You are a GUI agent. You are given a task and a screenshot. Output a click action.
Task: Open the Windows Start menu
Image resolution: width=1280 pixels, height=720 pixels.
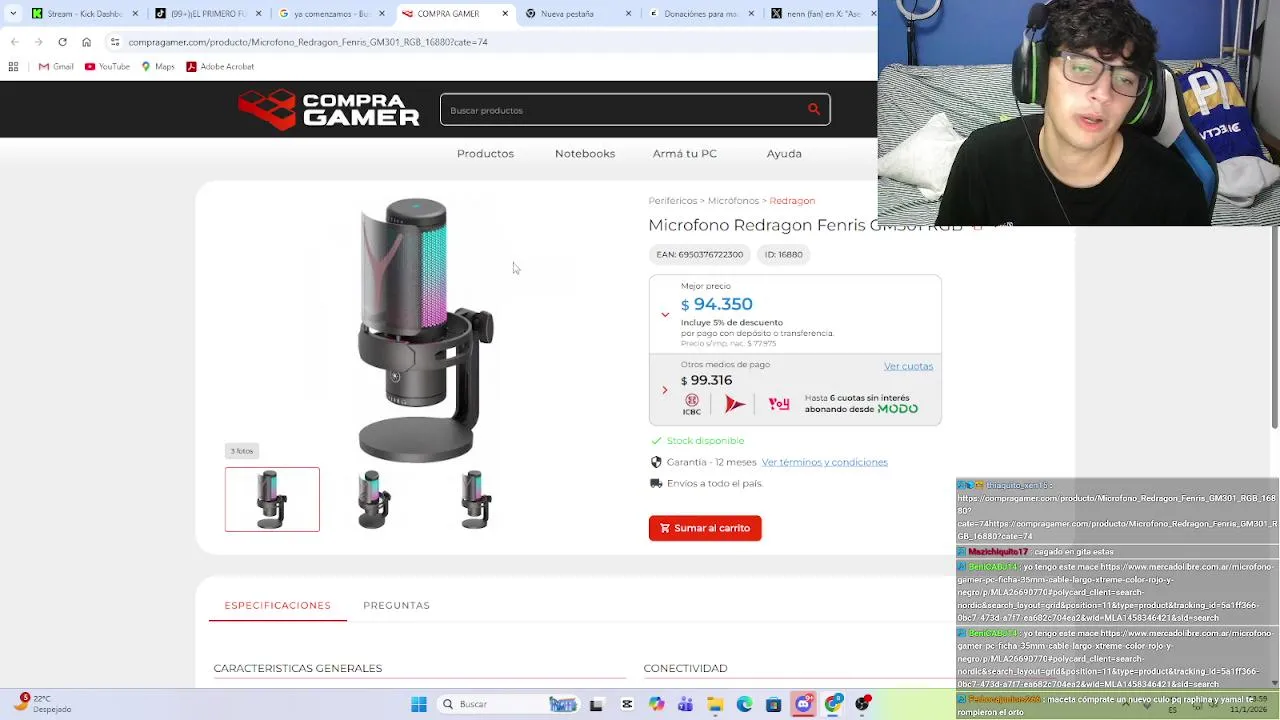coord(419,704)
